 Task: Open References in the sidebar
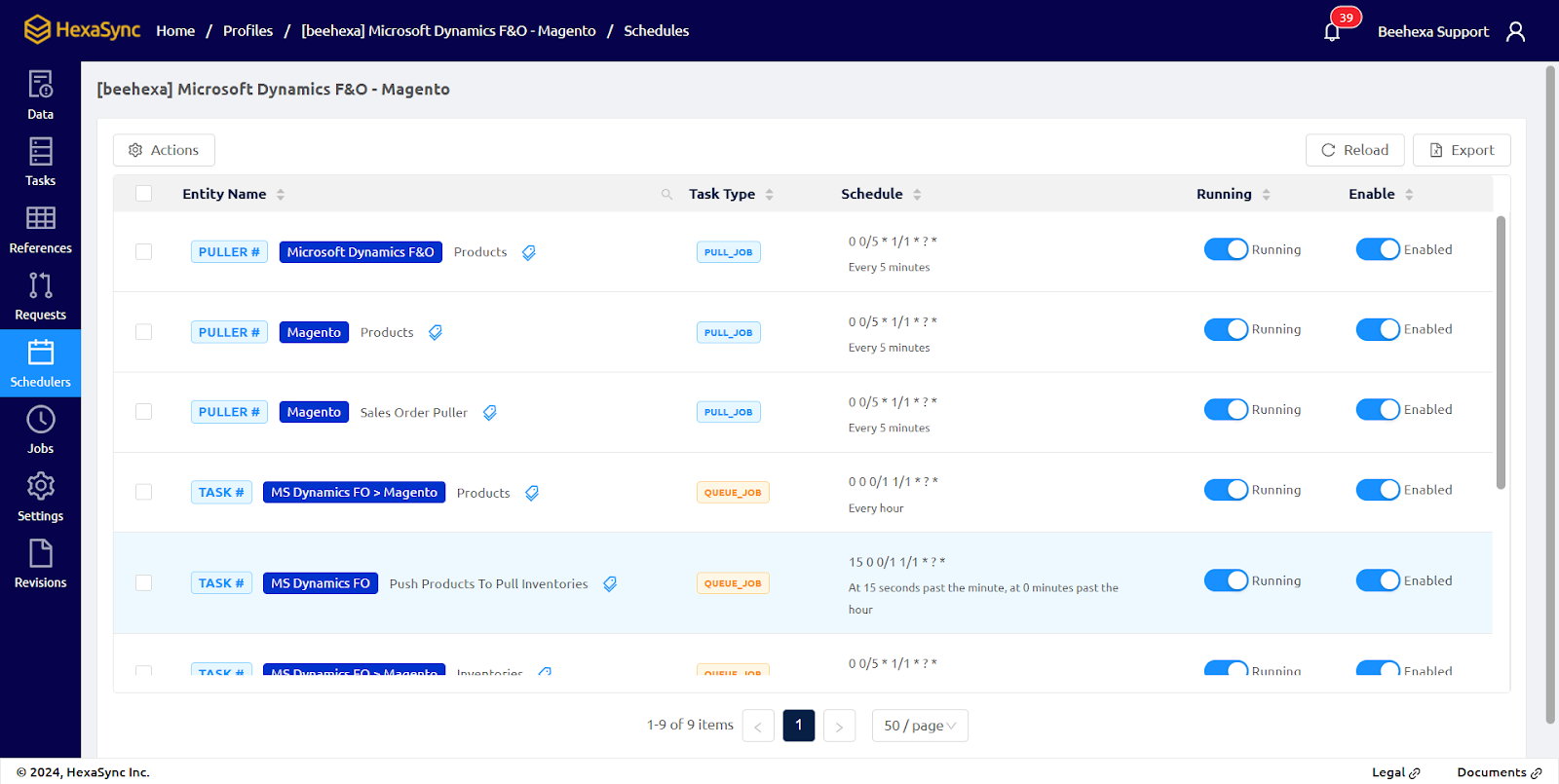click(40, 229)
